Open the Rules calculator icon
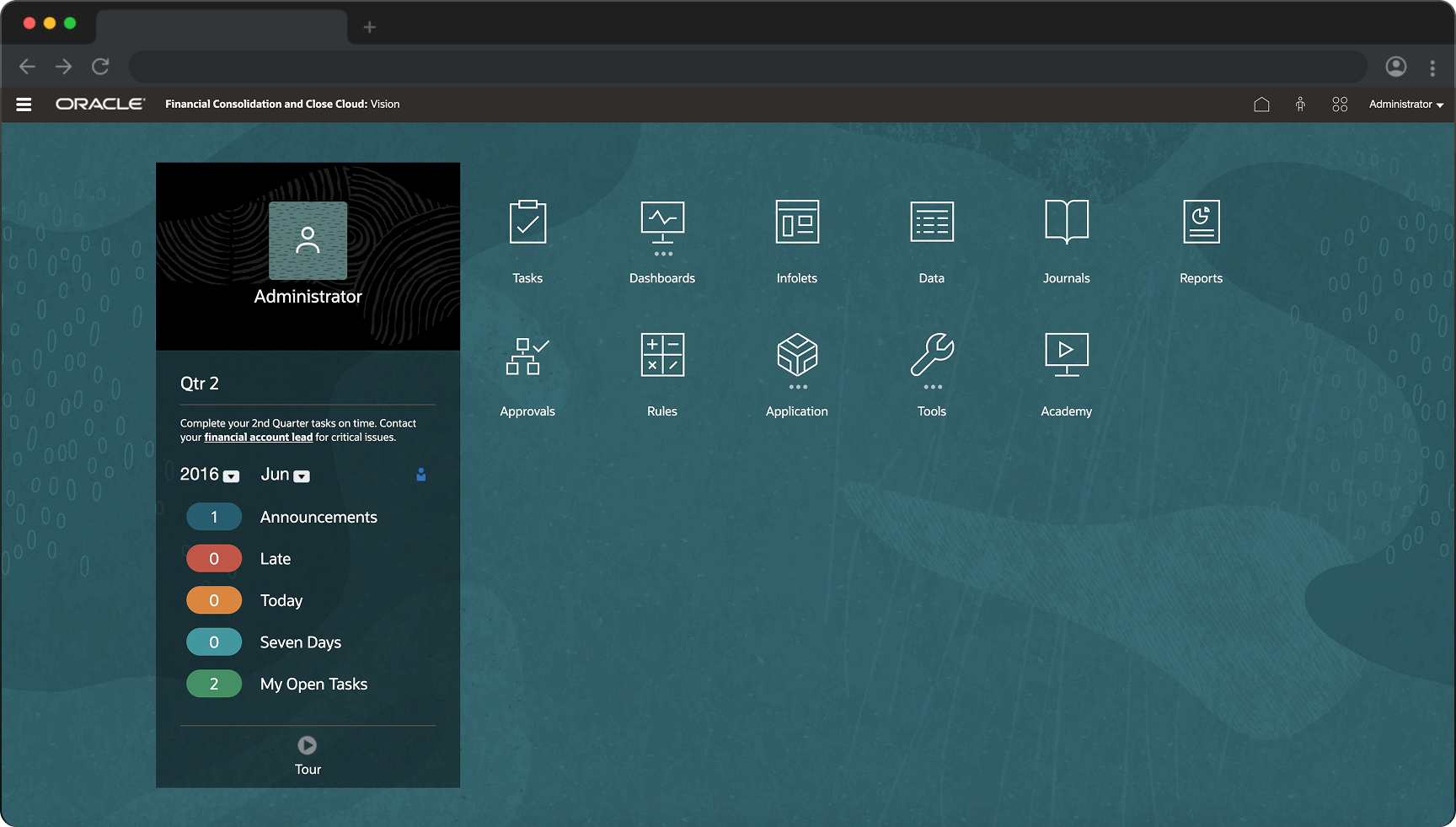1456x827 pixels. 662,356
